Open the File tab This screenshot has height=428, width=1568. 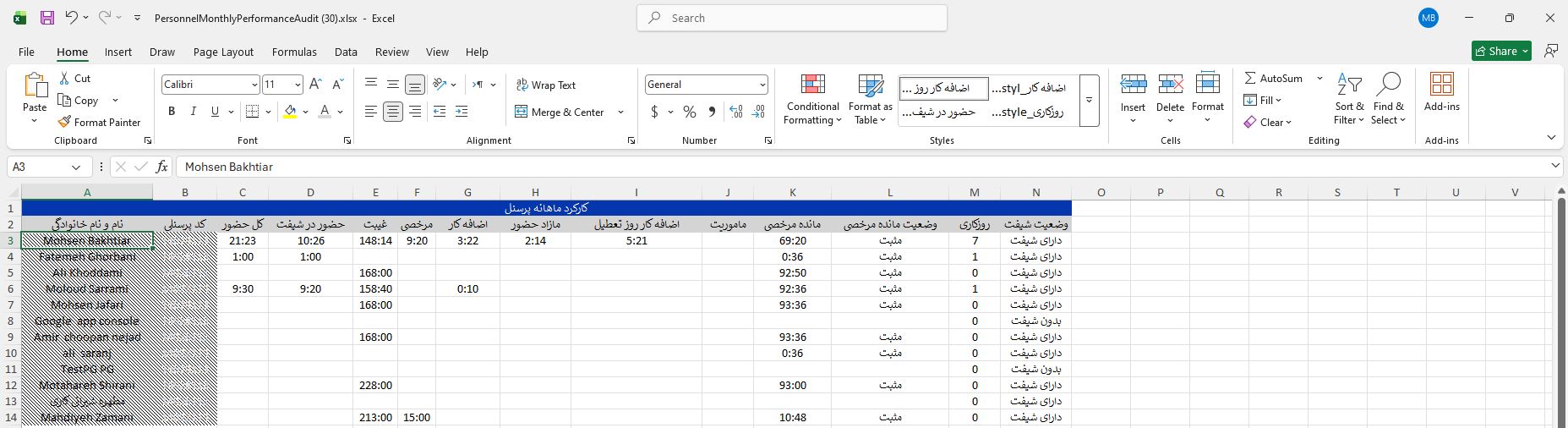26,52
